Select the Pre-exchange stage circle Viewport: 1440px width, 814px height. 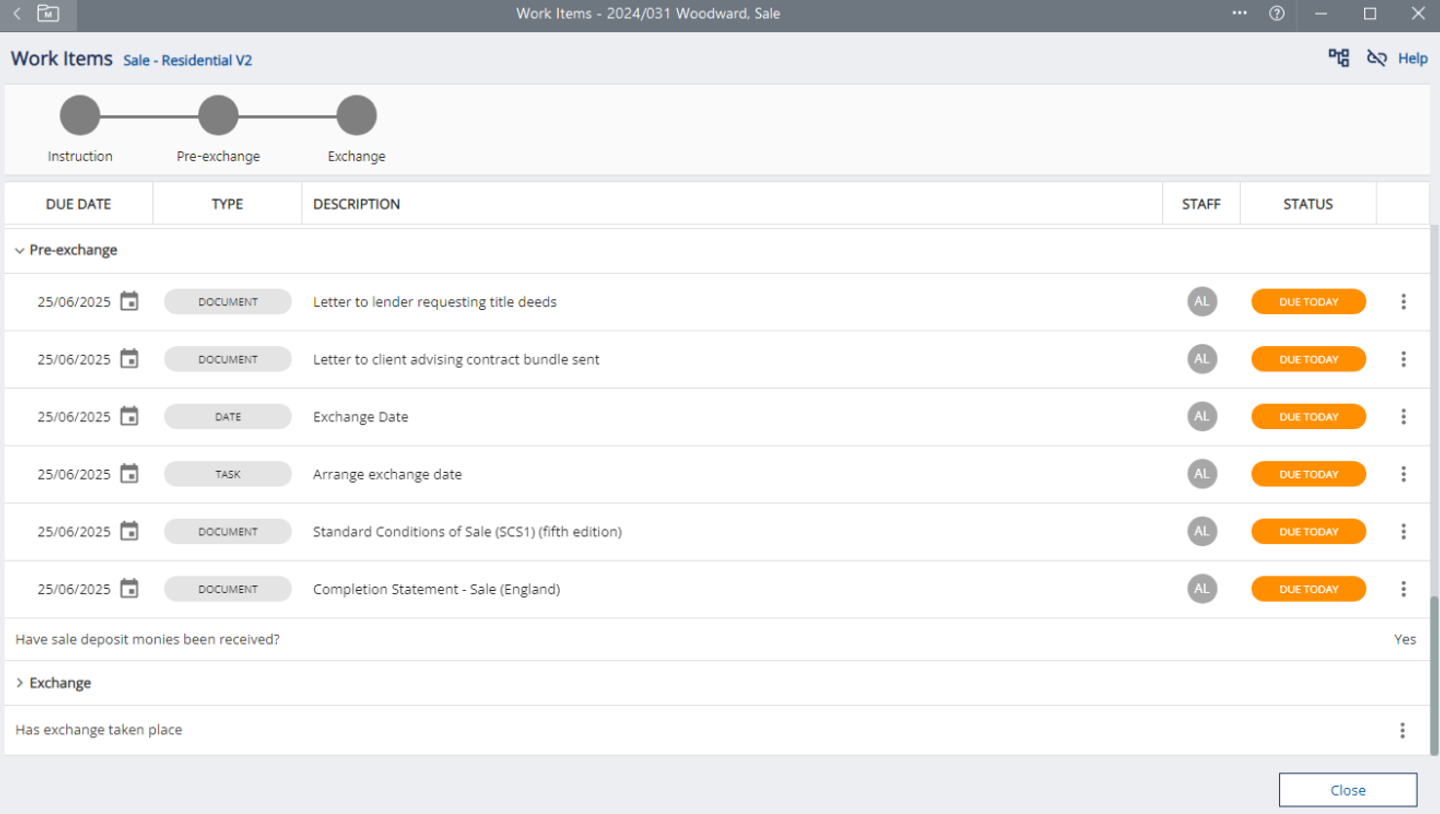click(x=218, y=116)
